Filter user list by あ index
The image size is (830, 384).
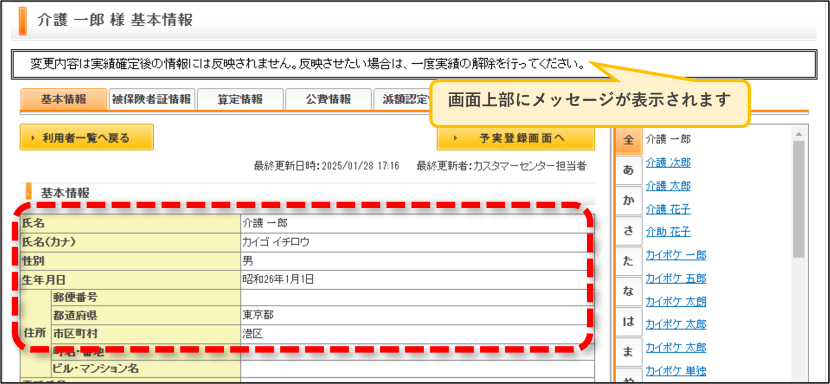(x=629, y=171)
